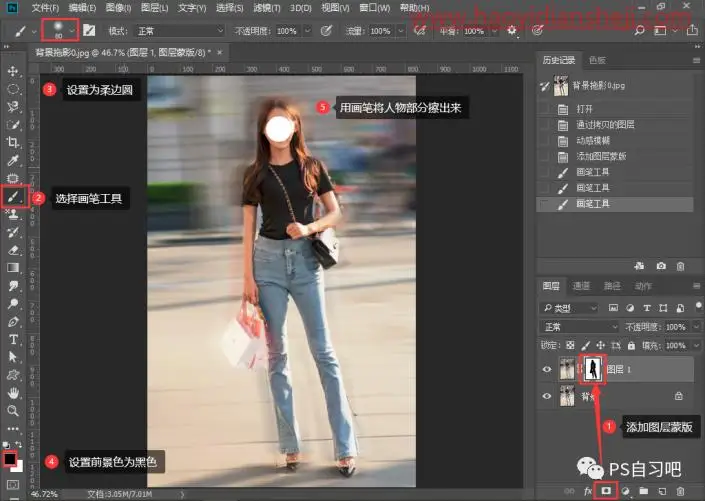Create a new layer
The width and height of the screenshot is (705, 501).
point(662,491)
